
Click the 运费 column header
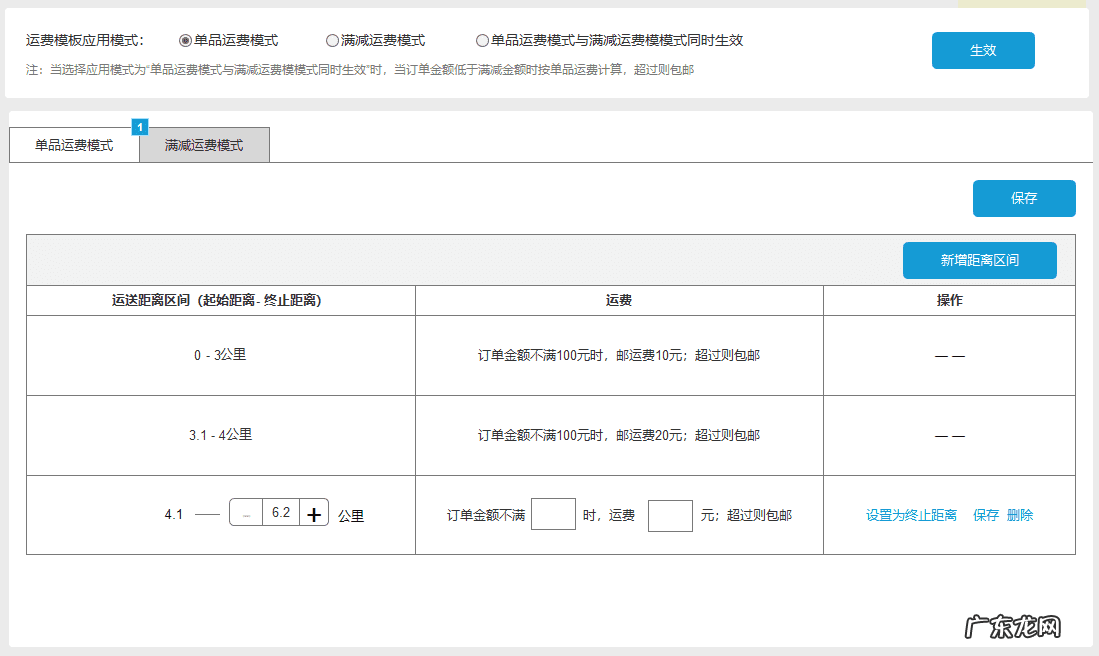point(618,300)
